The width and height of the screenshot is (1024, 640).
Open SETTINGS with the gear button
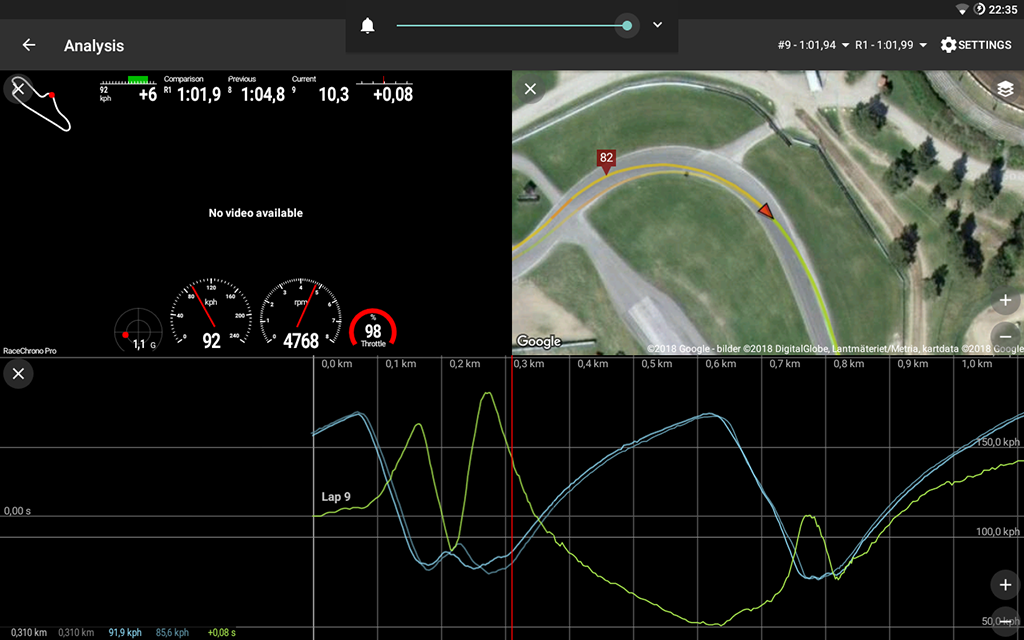pyautogui.click(x=976, y=45)
